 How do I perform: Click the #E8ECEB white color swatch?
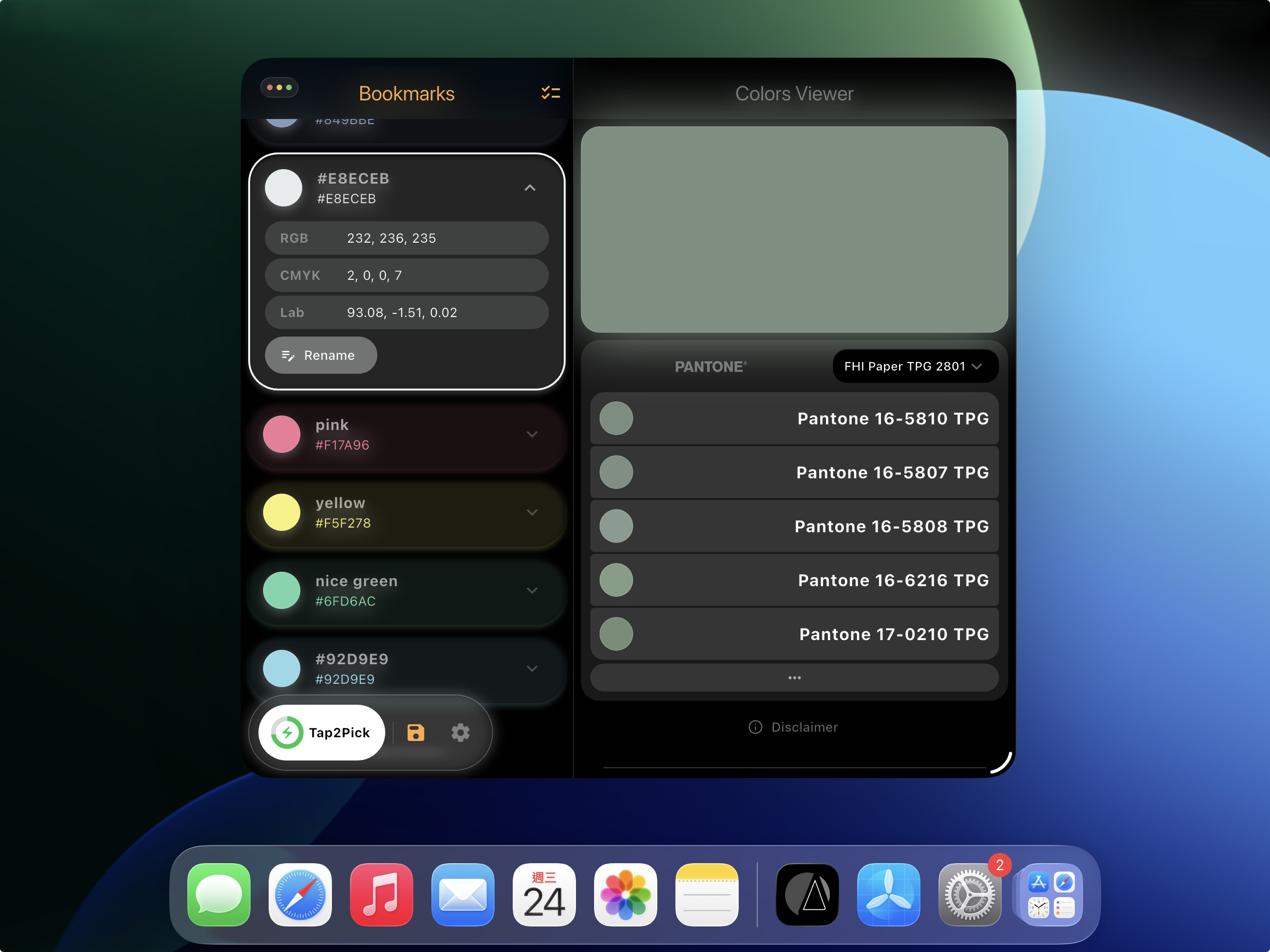pos(284,188)
